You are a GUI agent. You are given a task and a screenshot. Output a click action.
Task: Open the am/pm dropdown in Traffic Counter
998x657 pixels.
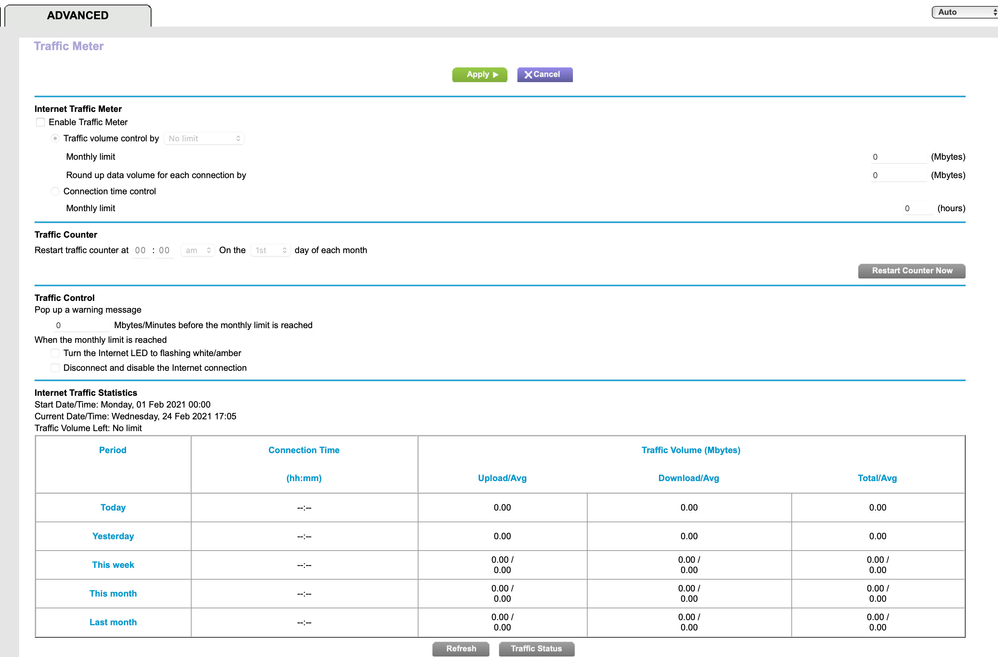coord(196,250)
